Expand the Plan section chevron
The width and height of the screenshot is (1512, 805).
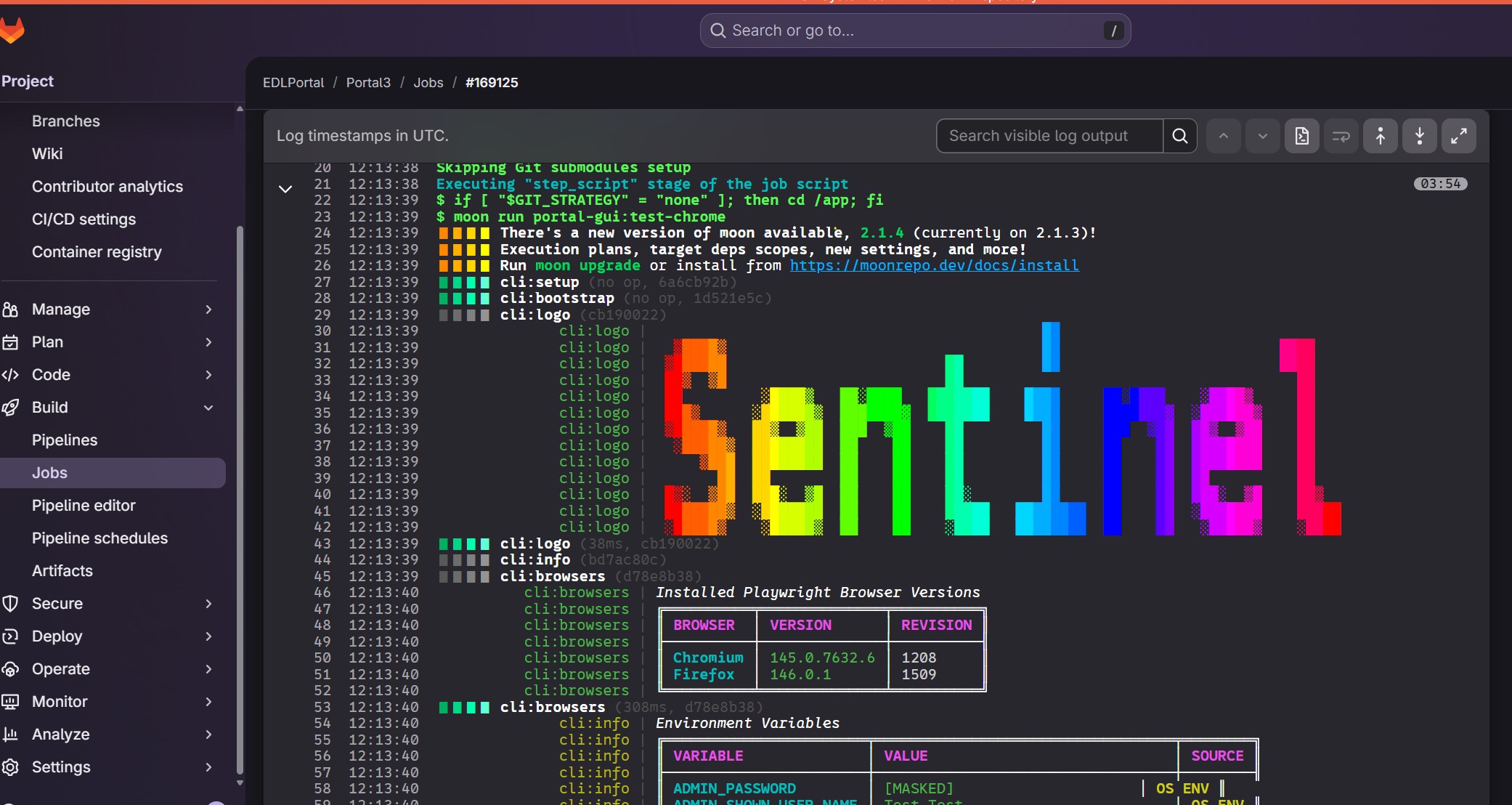click(x=208, y=342)
